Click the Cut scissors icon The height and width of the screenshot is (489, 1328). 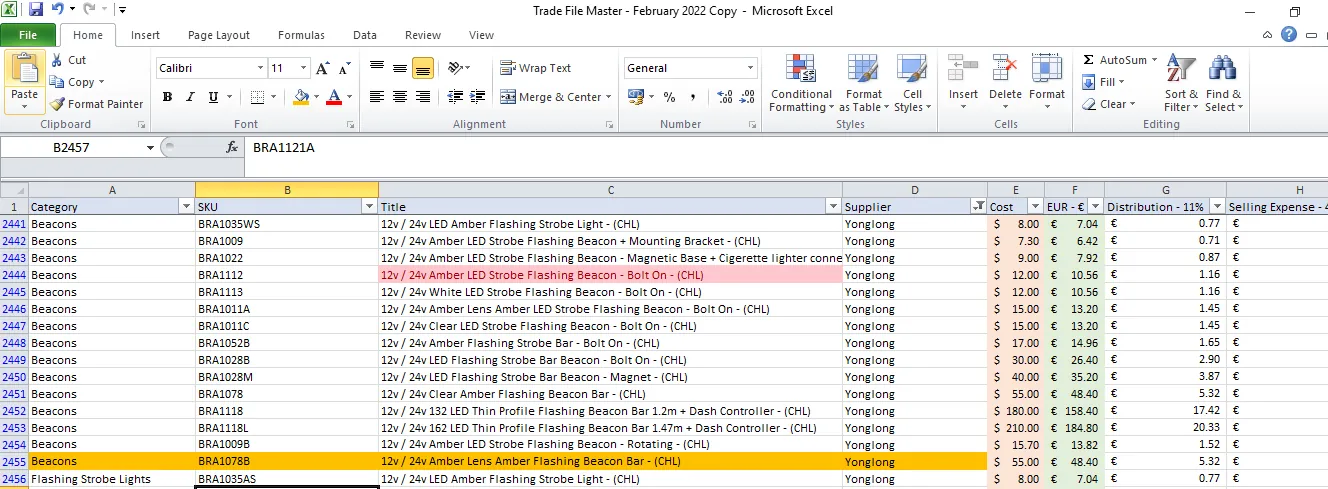(x=57, y=60)
